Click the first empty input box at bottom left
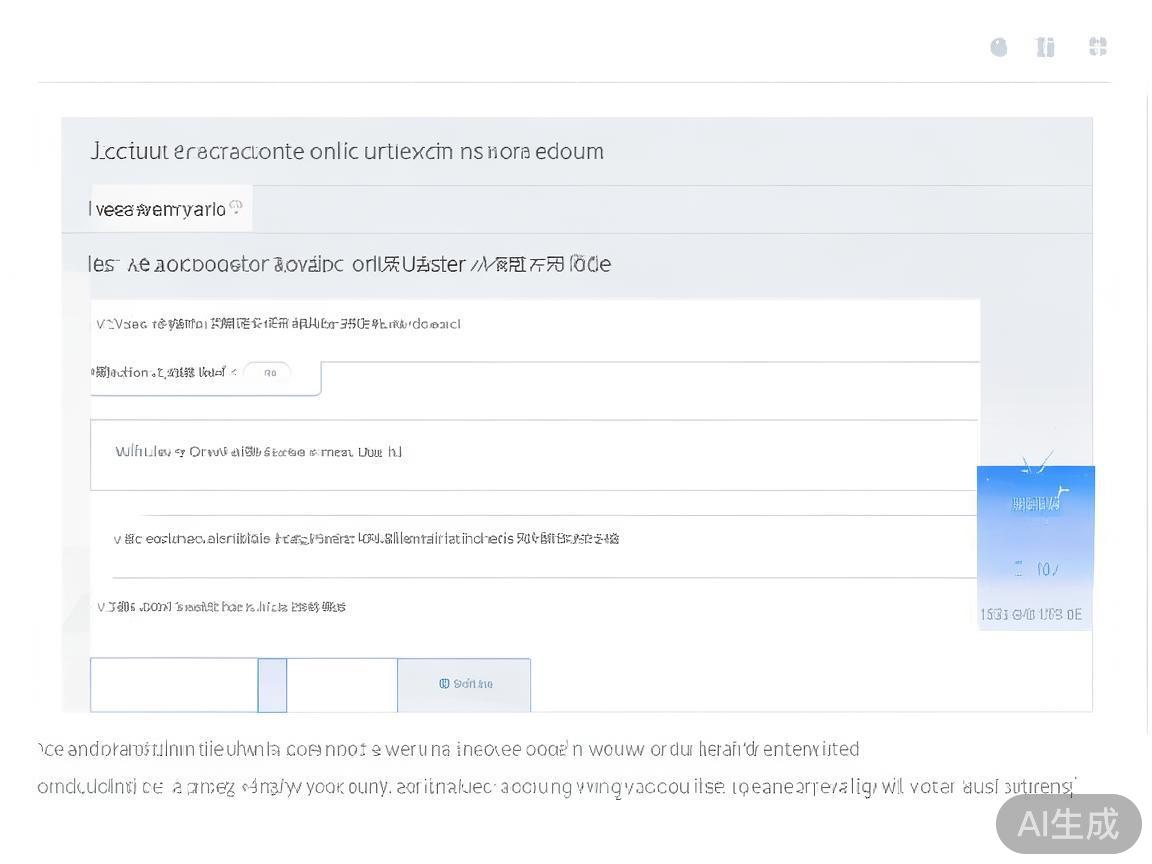Viewport: 1152px width, 864px height. pyautogui.click(x=174, y=685)
